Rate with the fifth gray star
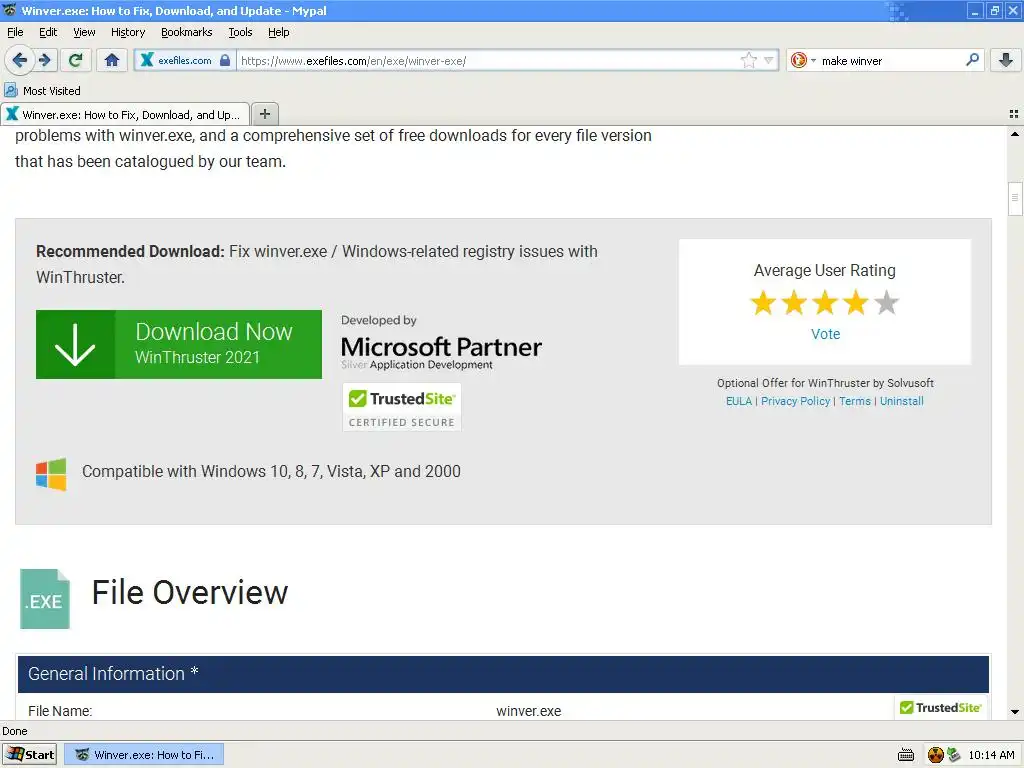Viewport: 1024px width, 768px height. (886, 303)
